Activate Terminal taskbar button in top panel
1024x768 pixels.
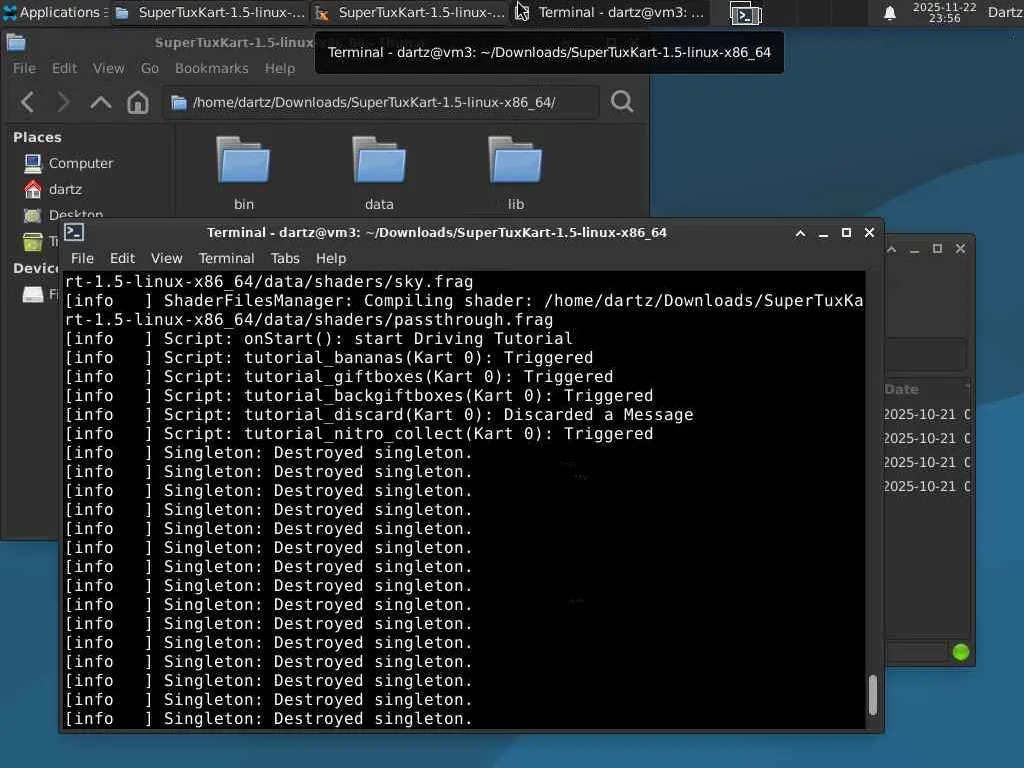click(610, 12)
